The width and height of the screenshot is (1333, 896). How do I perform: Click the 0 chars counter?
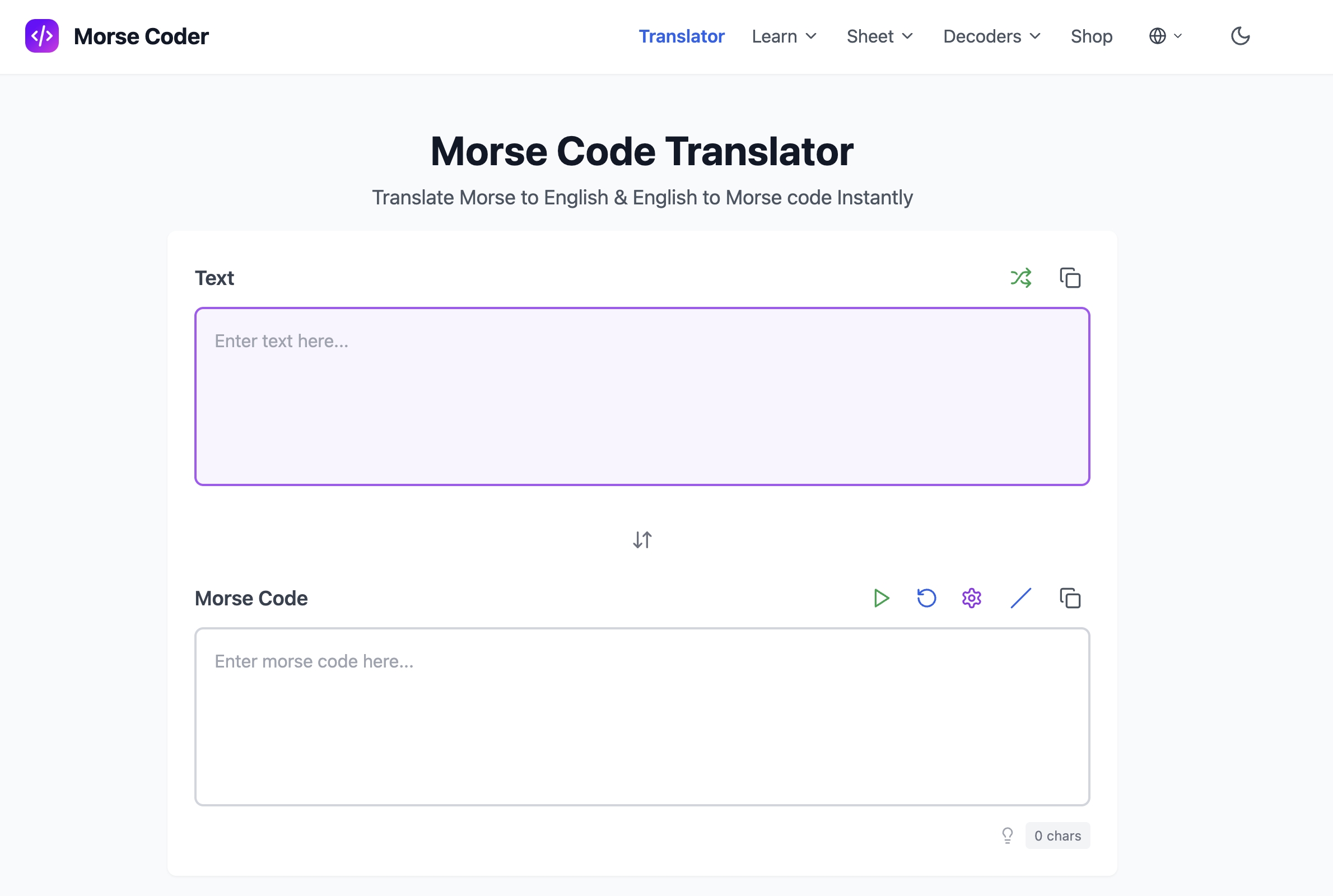click(1057, 836)
